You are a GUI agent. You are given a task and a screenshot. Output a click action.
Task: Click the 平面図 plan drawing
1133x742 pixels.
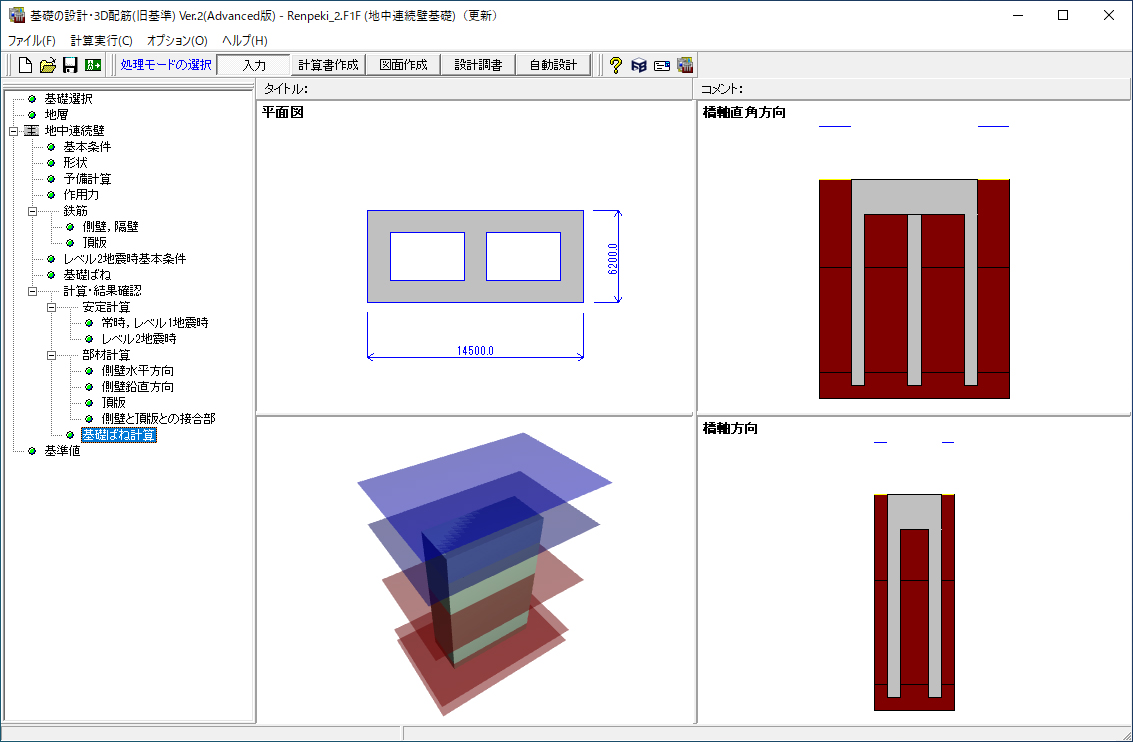click(475, 256)
